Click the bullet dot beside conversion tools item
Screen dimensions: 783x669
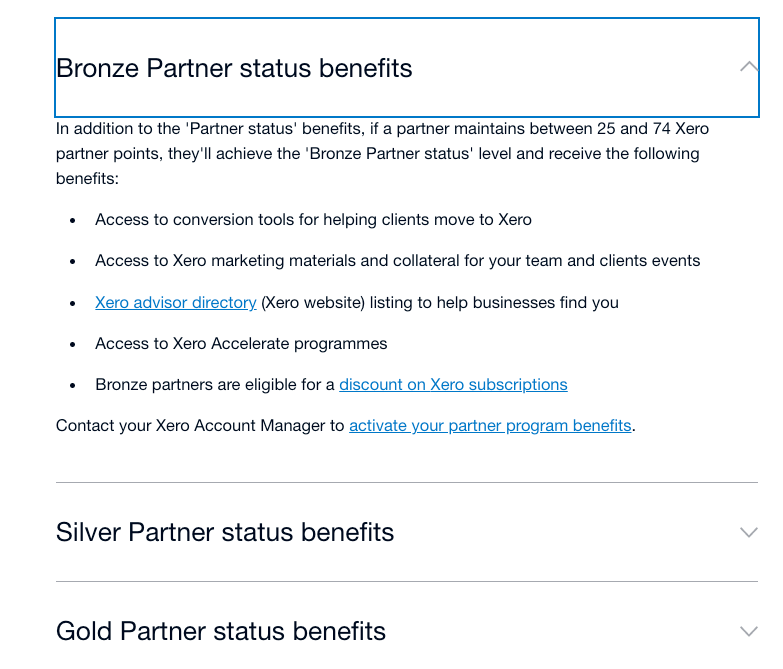(73, 220)
